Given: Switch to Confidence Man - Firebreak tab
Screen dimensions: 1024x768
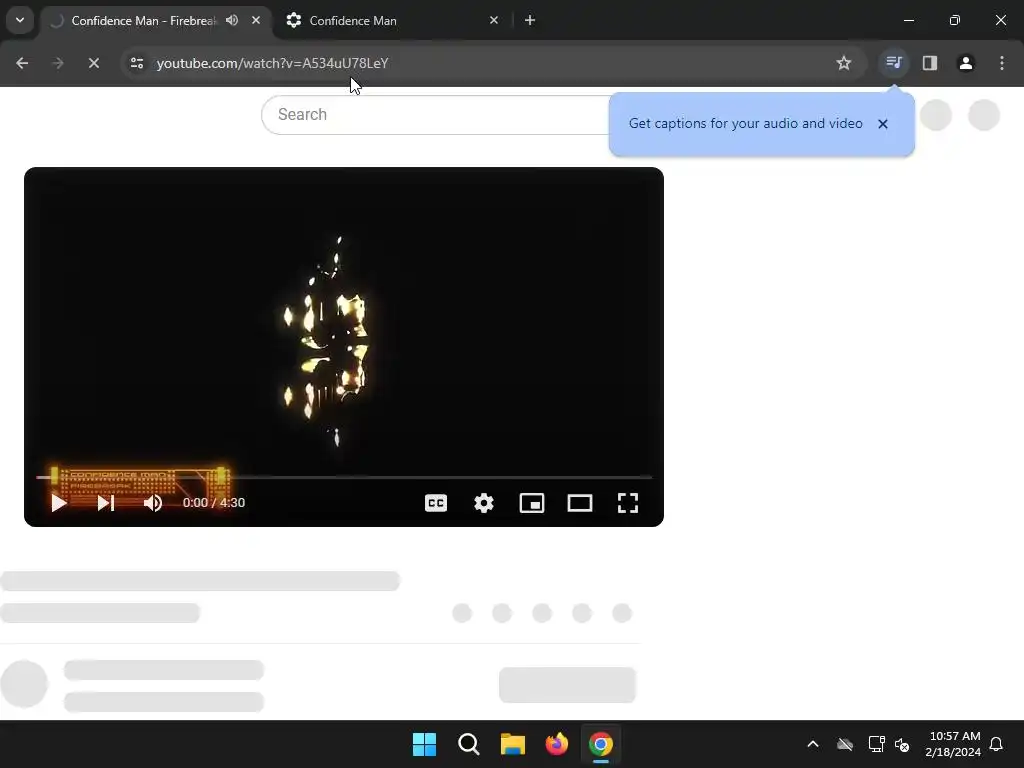Looking at the screenshot, I should [144, 21].
